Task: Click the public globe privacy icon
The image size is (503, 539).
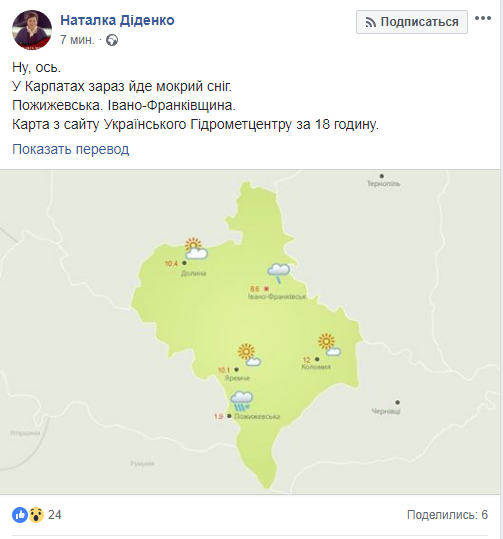Action: (112, 40)
